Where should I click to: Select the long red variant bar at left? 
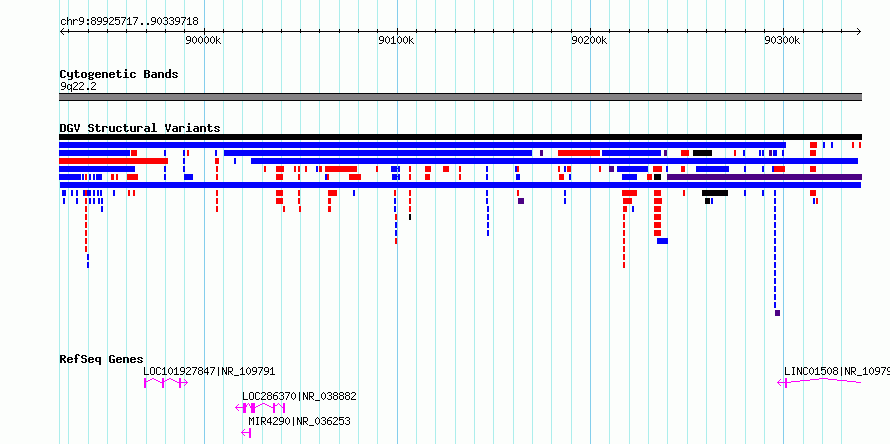(x=114, y=161)
